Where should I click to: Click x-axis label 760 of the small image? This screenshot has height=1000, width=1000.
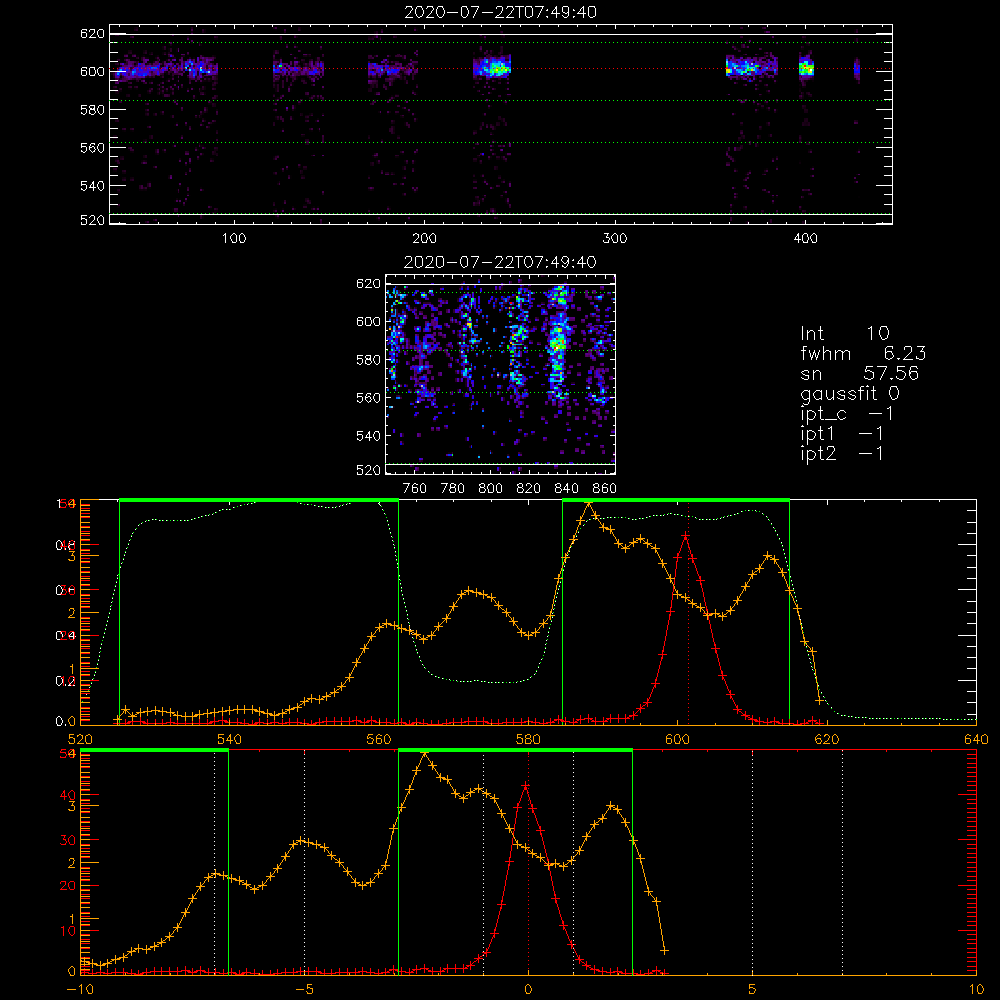(415, 489)
